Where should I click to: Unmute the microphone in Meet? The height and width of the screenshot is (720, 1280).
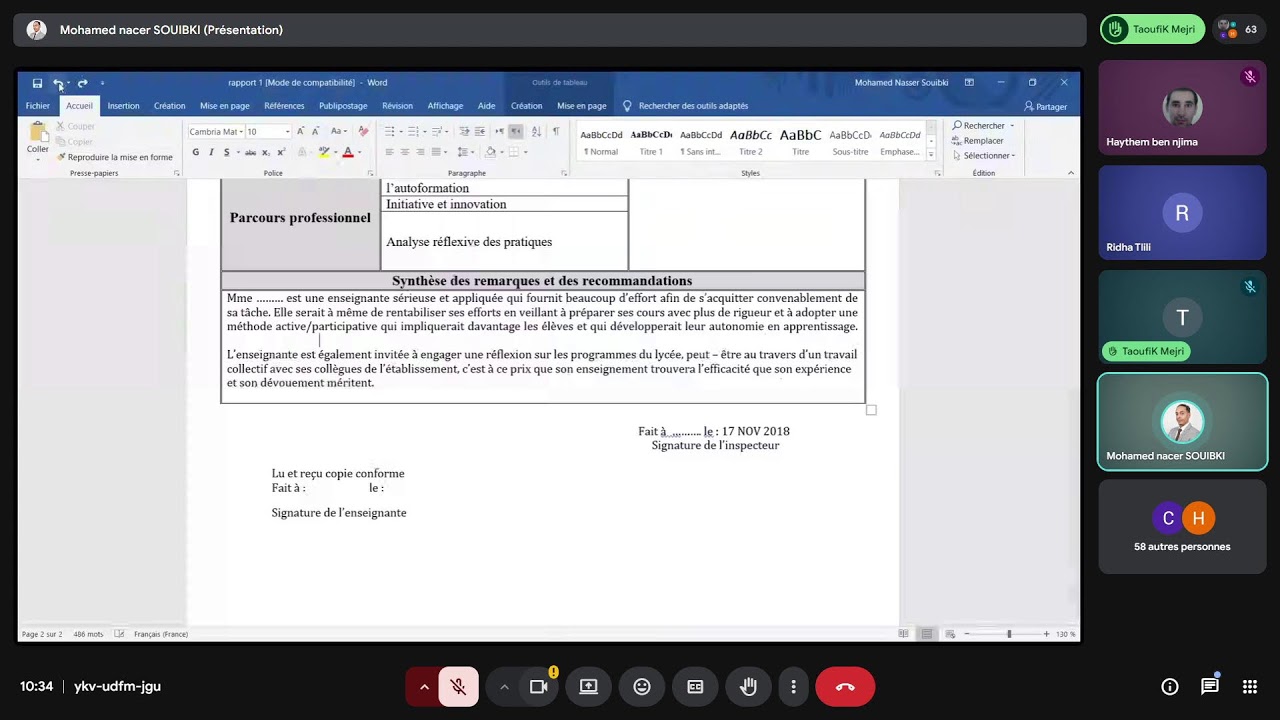458,687
